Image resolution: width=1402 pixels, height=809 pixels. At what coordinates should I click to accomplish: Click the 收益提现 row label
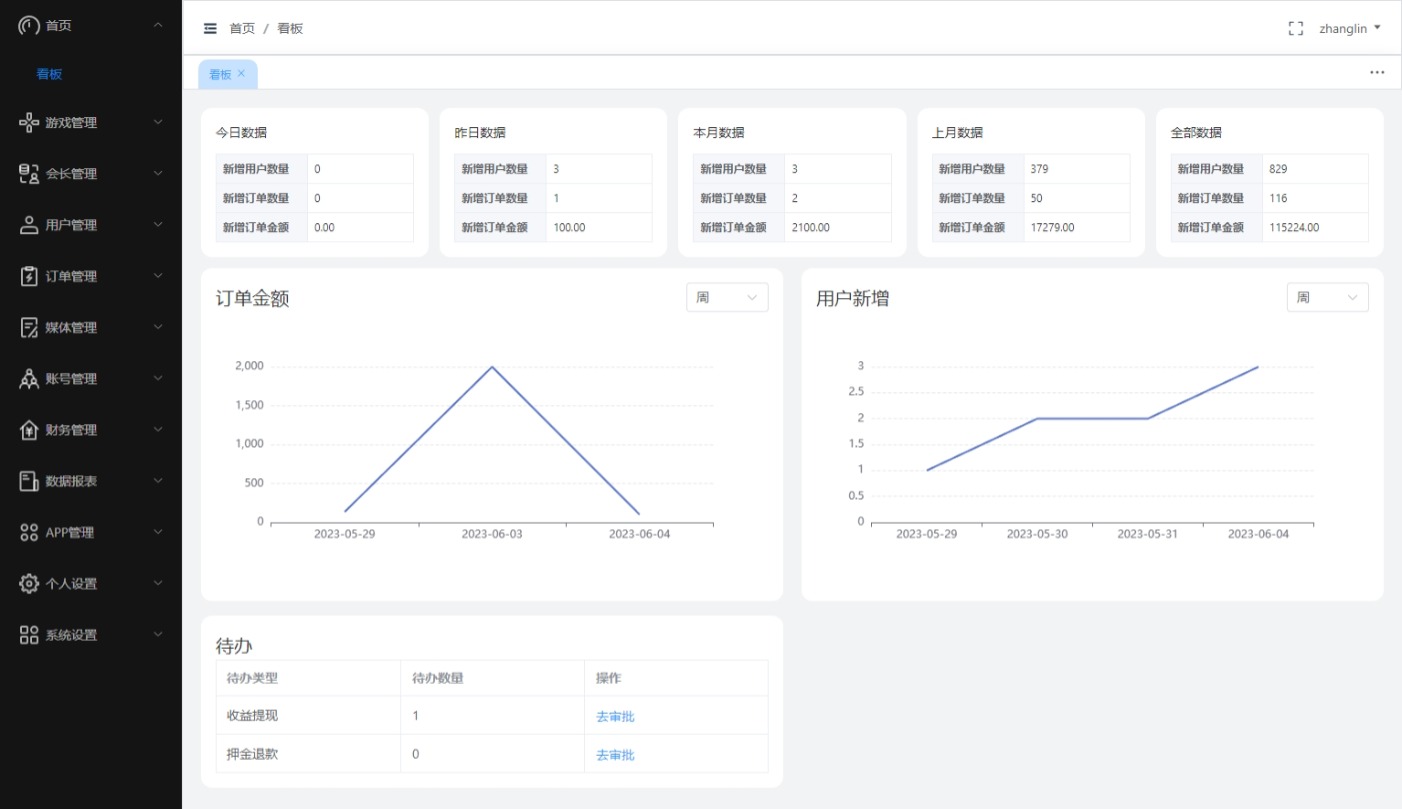point(252,716)
